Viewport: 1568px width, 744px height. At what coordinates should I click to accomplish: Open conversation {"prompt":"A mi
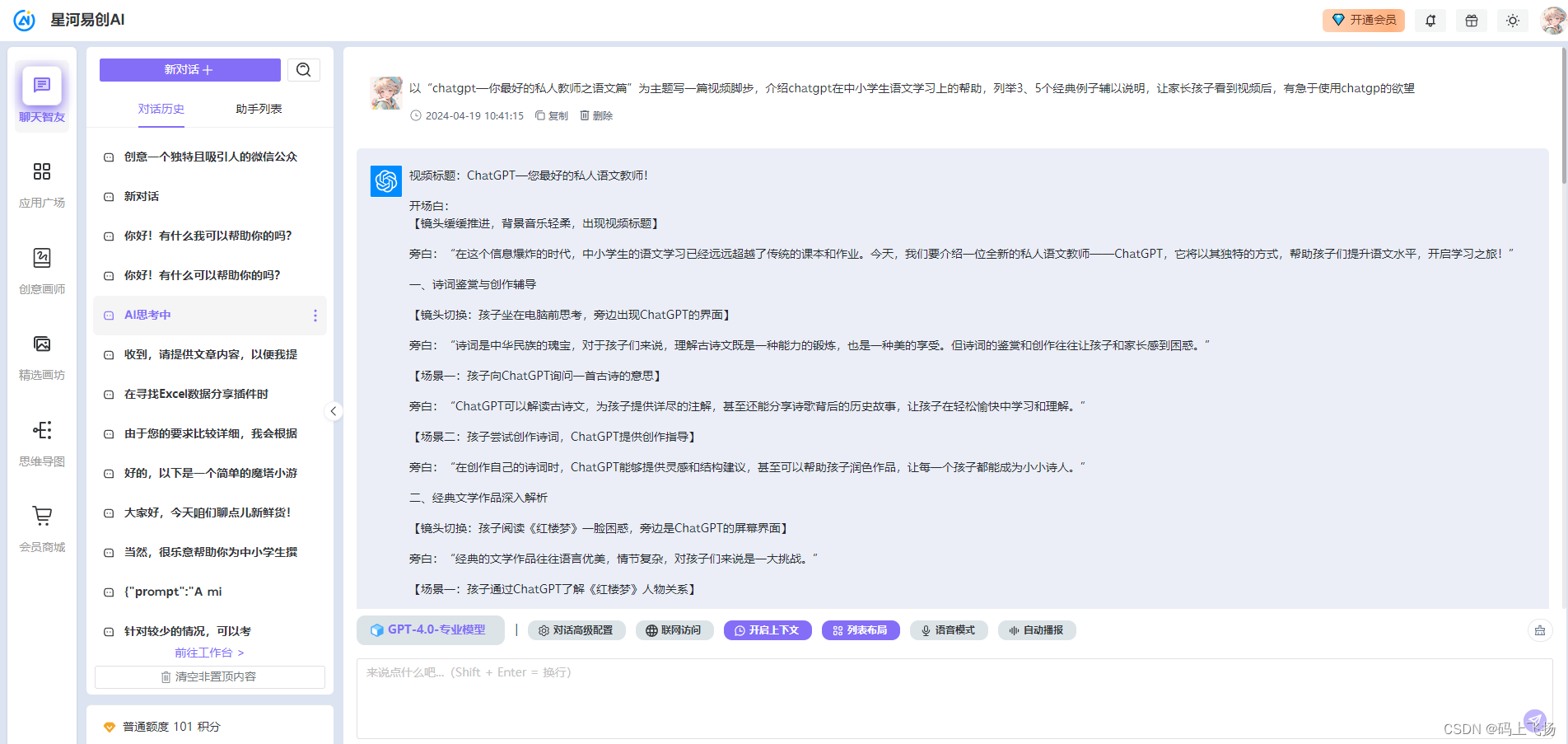[x=210, y=592]
